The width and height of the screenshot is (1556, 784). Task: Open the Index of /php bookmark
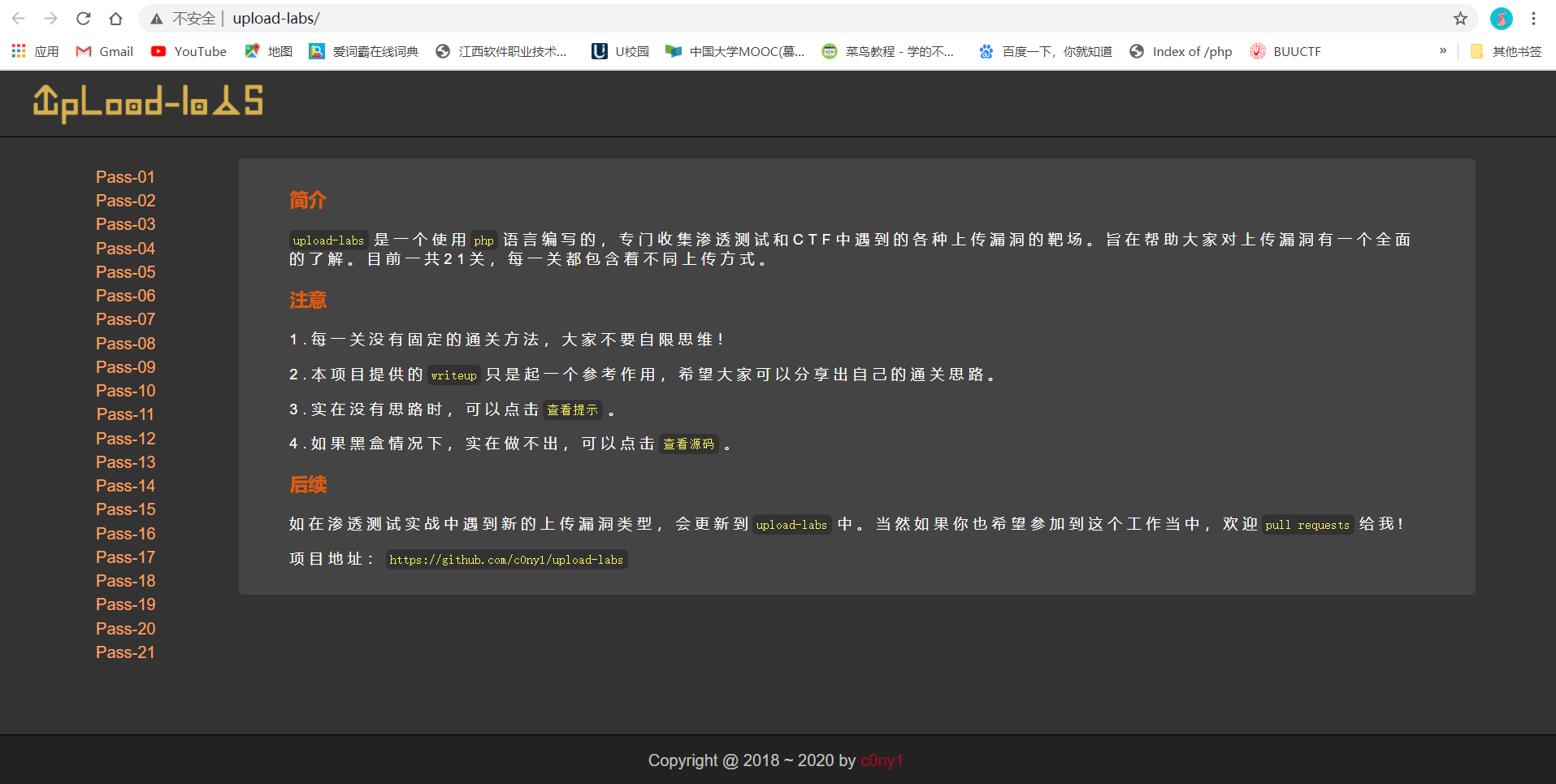1181,50
